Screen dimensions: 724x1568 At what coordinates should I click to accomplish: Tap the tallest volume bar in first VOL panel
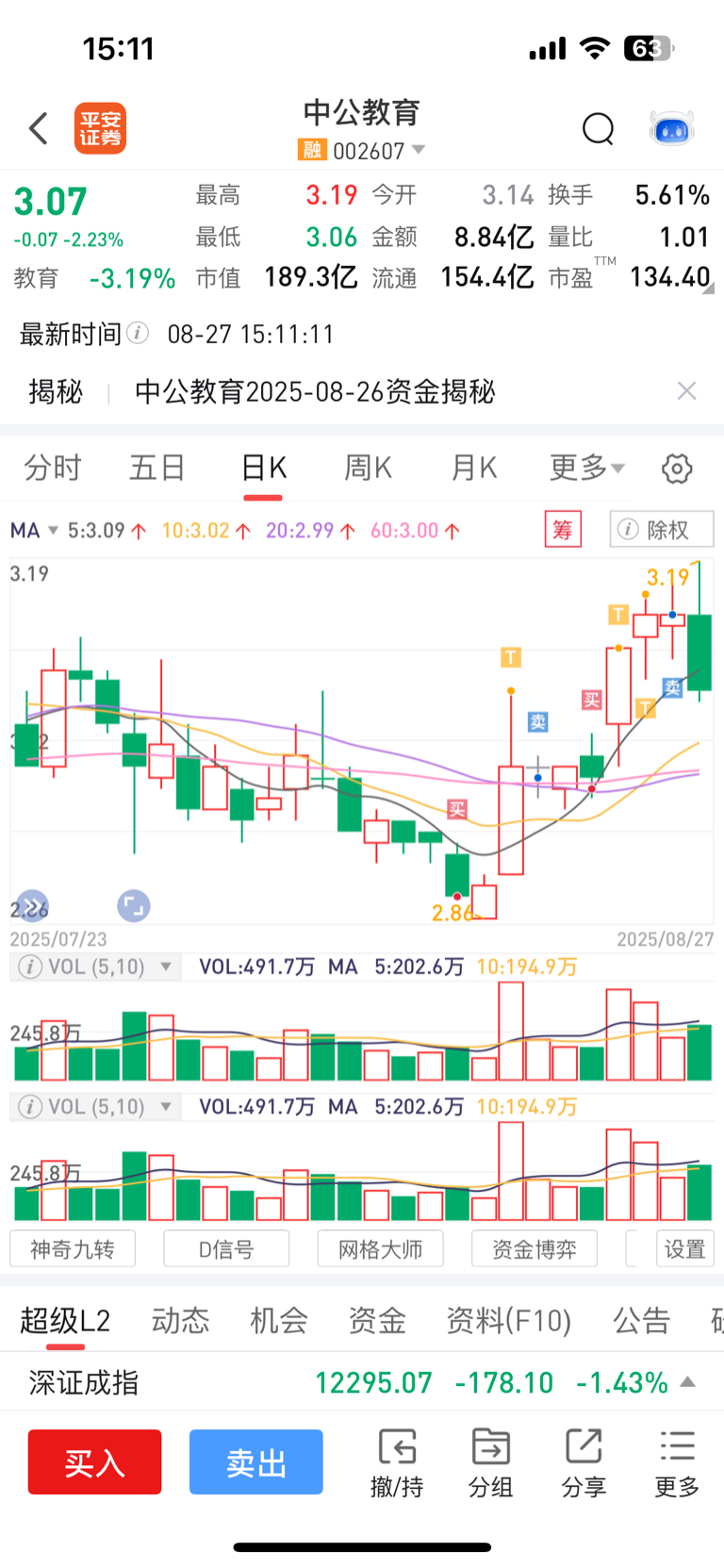tap(511, 1031)
